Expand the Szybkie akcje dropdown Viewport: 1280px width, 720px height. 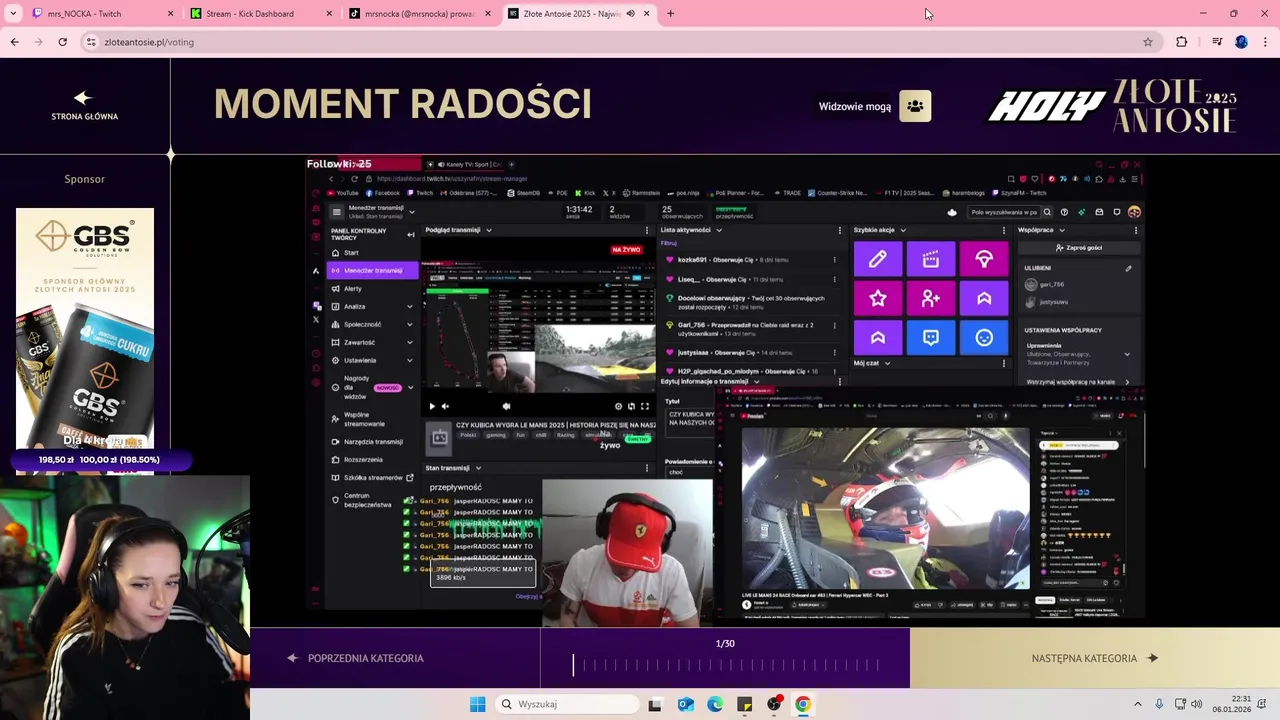pyautogui.click(x=903, y=230)
